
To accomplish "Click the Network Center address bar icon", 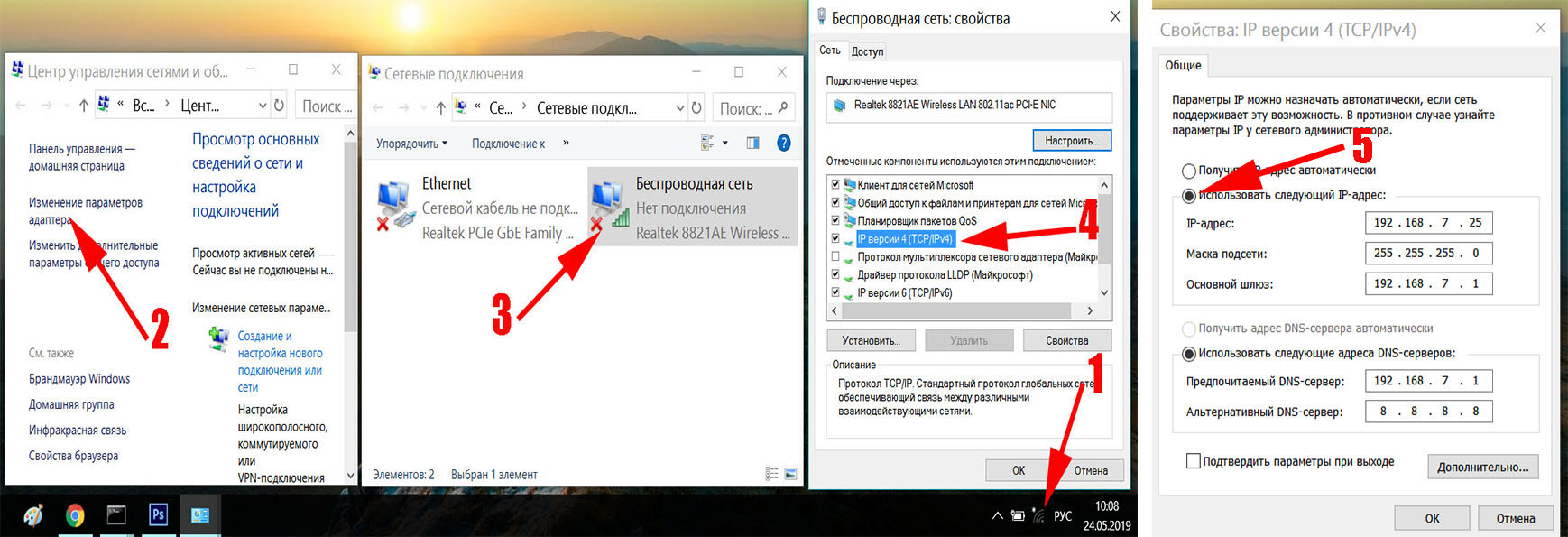I will 104,104.
